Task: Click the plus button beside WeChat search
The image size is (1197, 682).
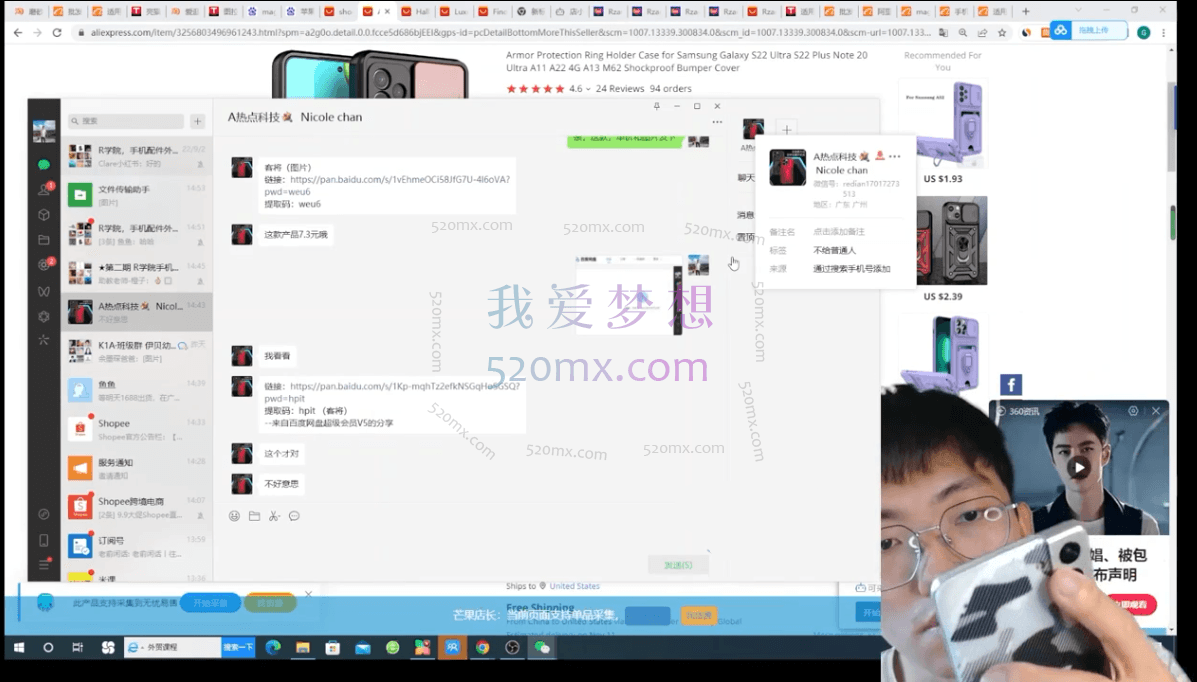Action: point(197,121)
